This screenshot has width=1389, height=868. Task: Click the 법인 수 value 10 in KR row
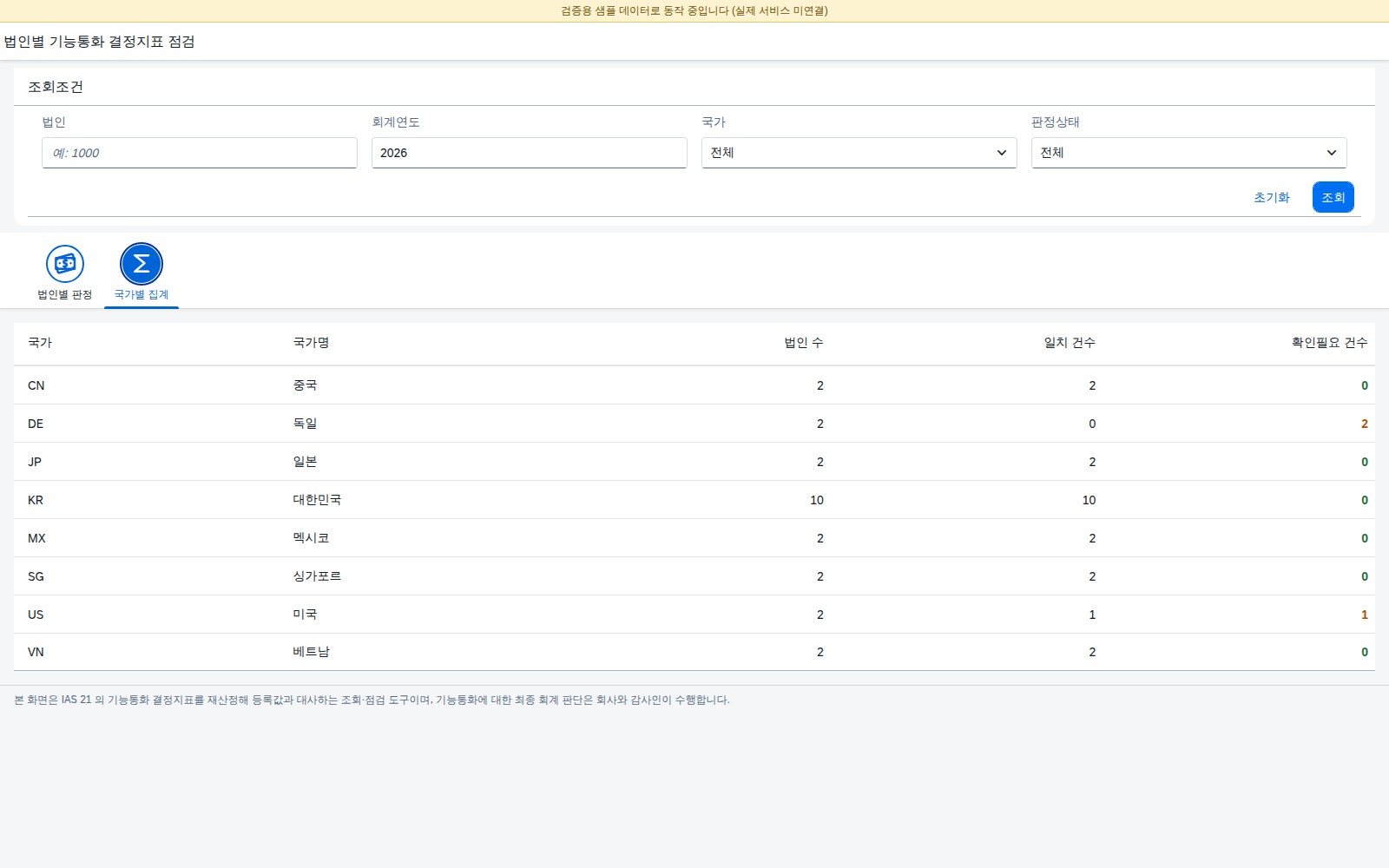point(817,500)
